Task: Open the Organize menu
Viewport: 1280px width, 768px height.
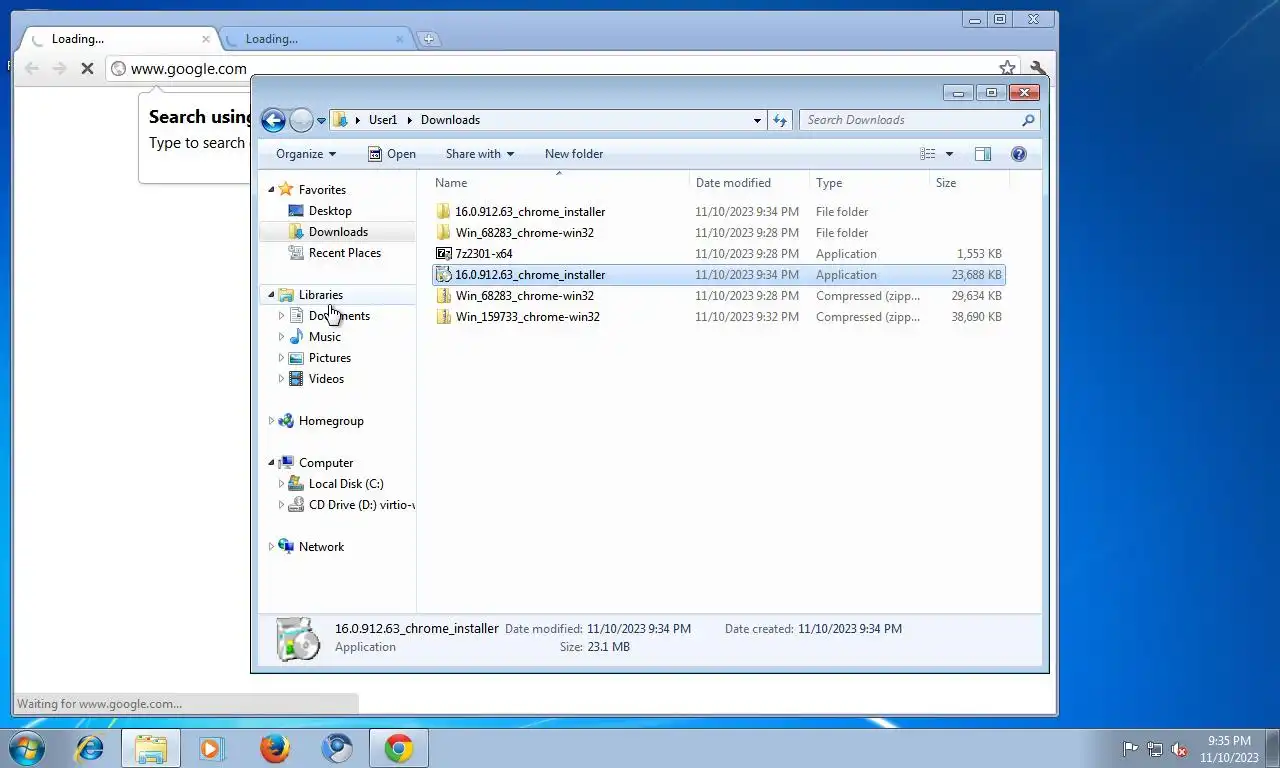Action: (x=306, y=154)
